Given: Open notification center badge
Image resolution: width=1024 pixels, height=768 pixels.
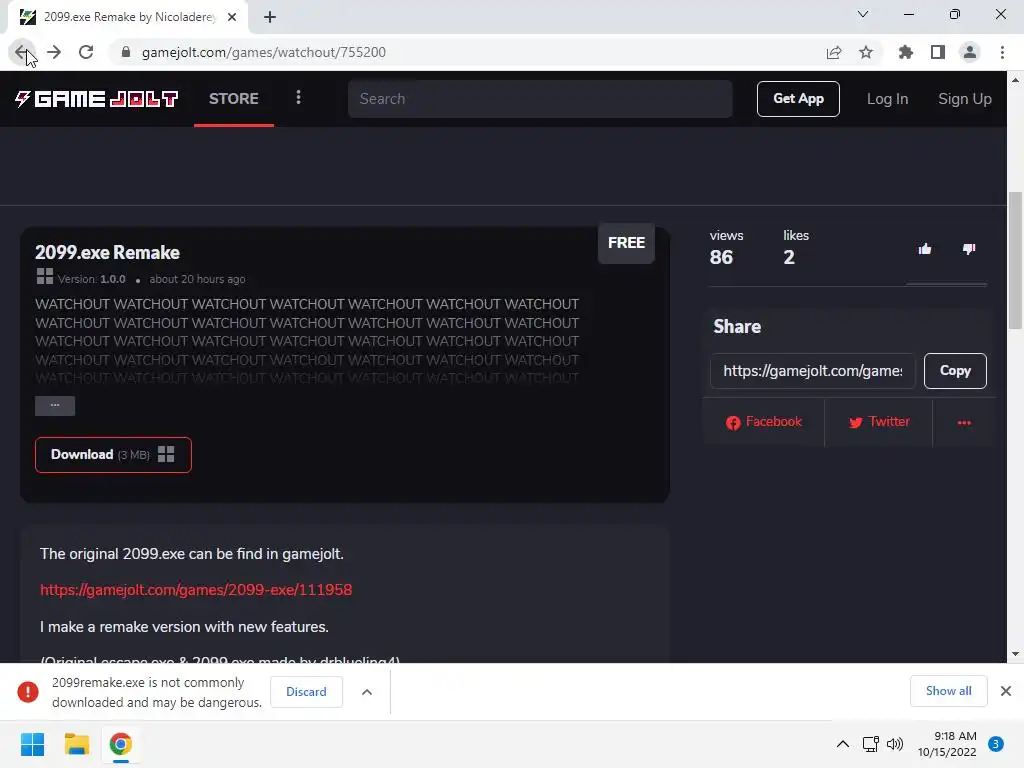Looking at the screenshot, I should click(x=996, y=744).
